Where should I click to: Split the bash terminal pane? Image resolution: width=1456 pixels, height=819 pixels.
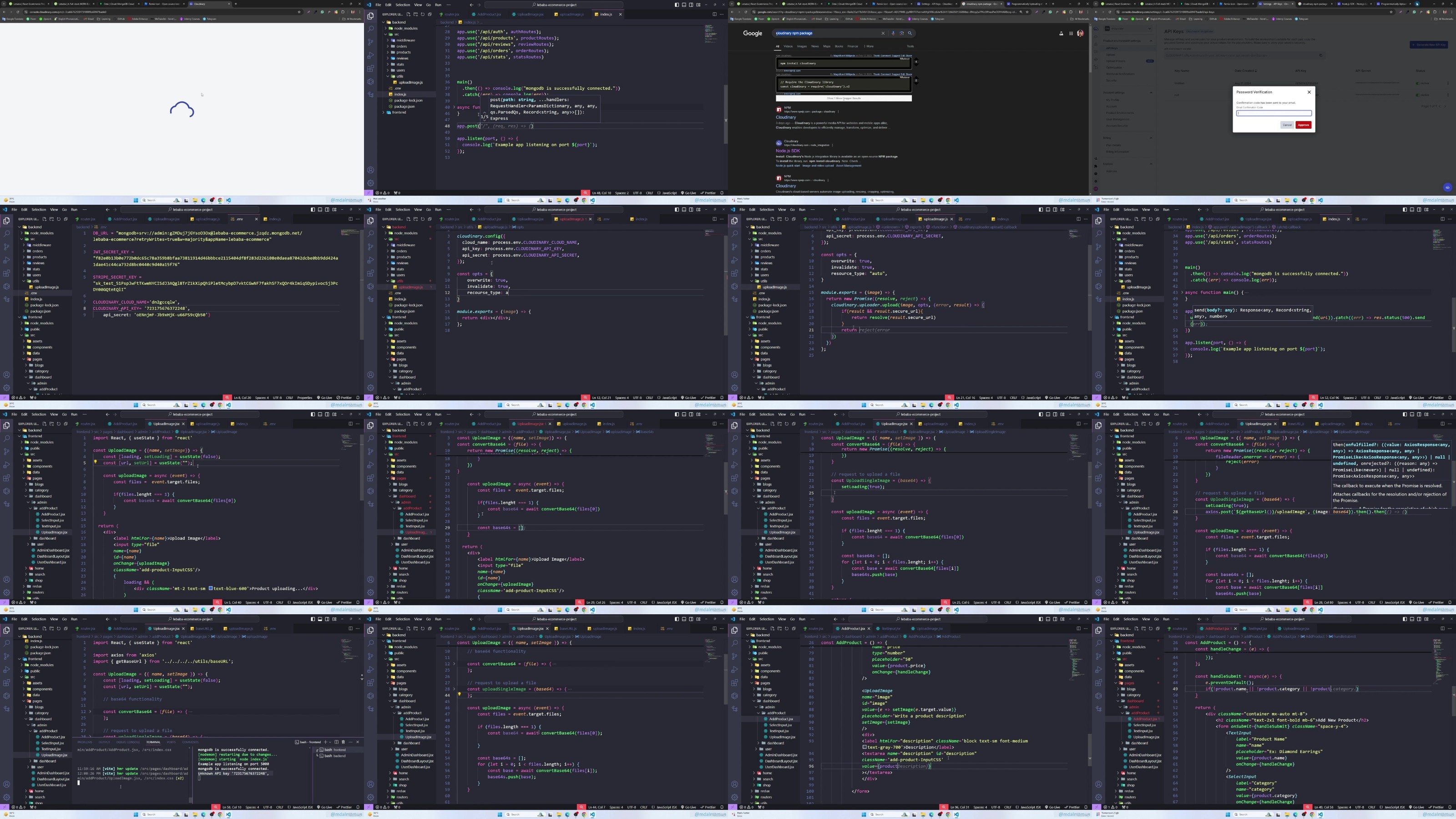pyautogui.click(x=336, y=742)
